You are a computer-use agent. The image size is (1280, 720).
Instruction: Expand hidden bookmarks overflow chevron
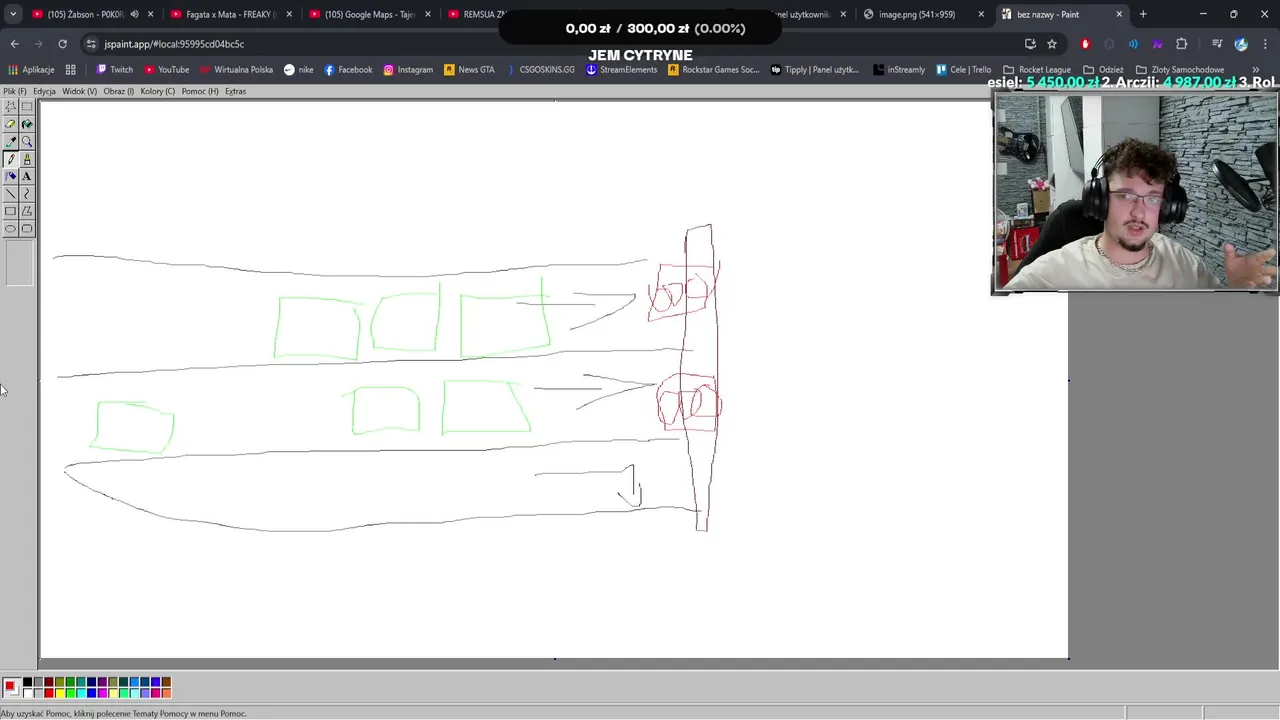pos(1255,70)
